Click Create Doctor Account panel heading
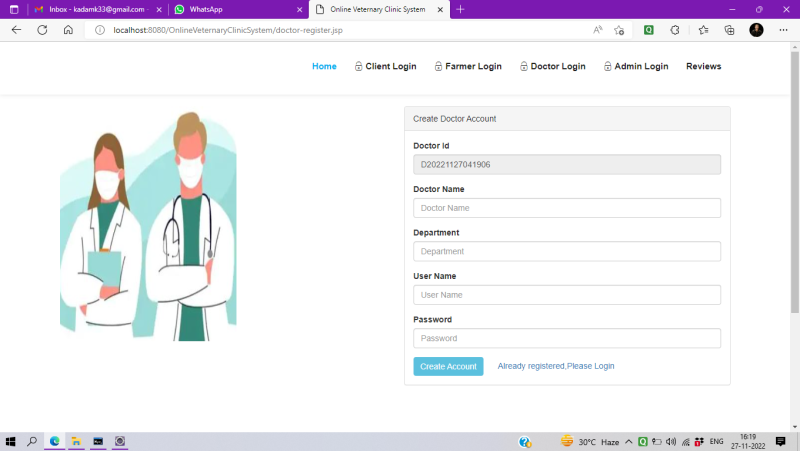 point(454,119)
